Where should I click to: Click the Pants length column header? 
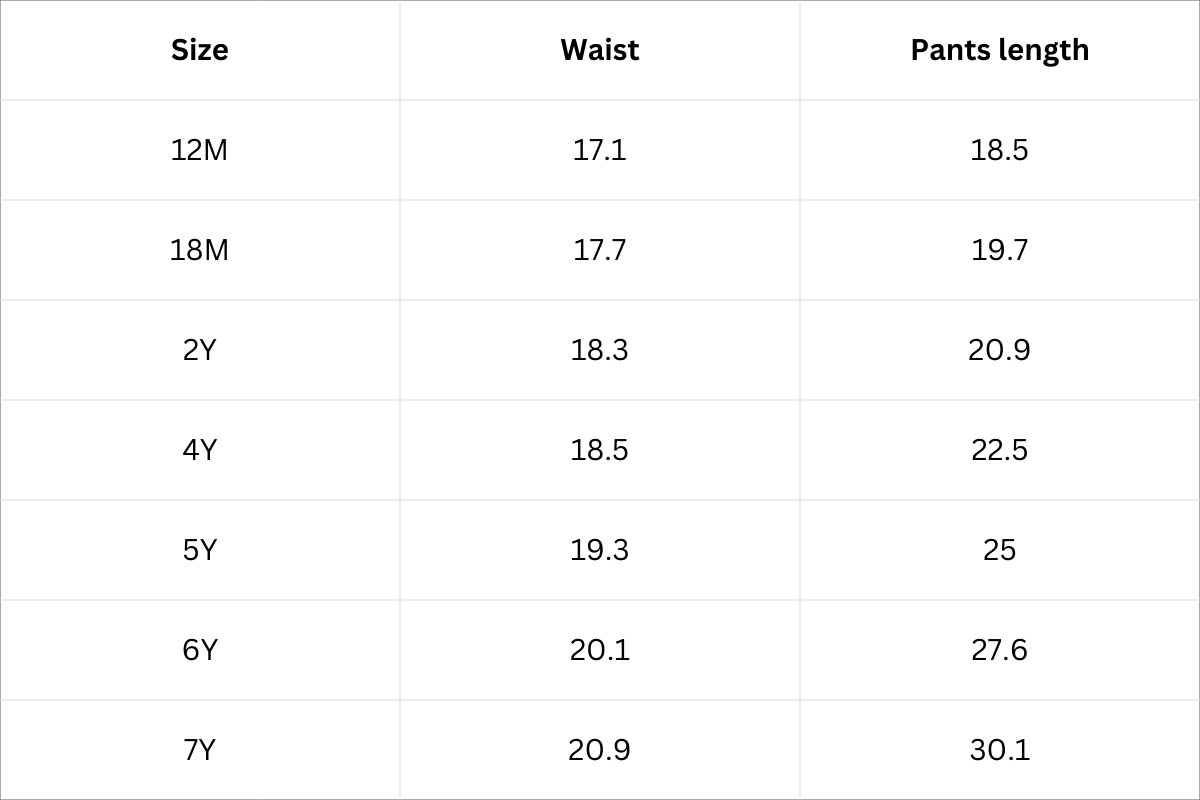click(1000, 50)
